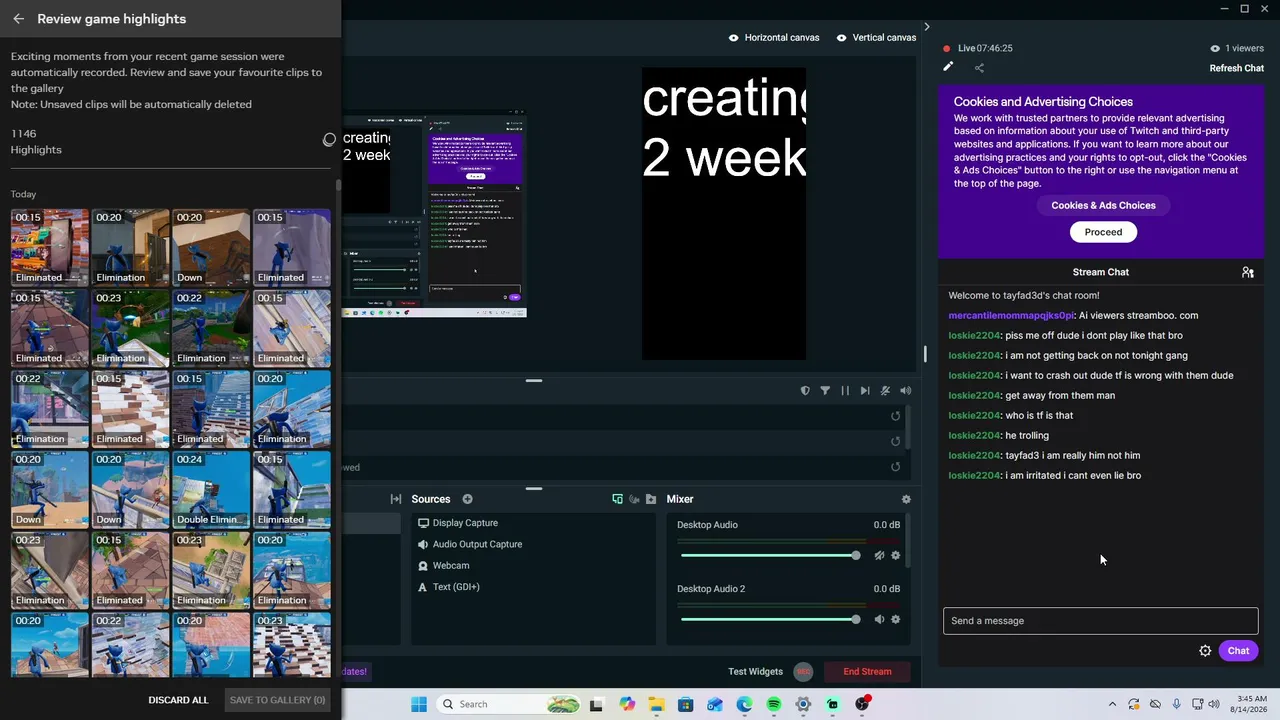Skip to the next alert

[x=865, y=391]
